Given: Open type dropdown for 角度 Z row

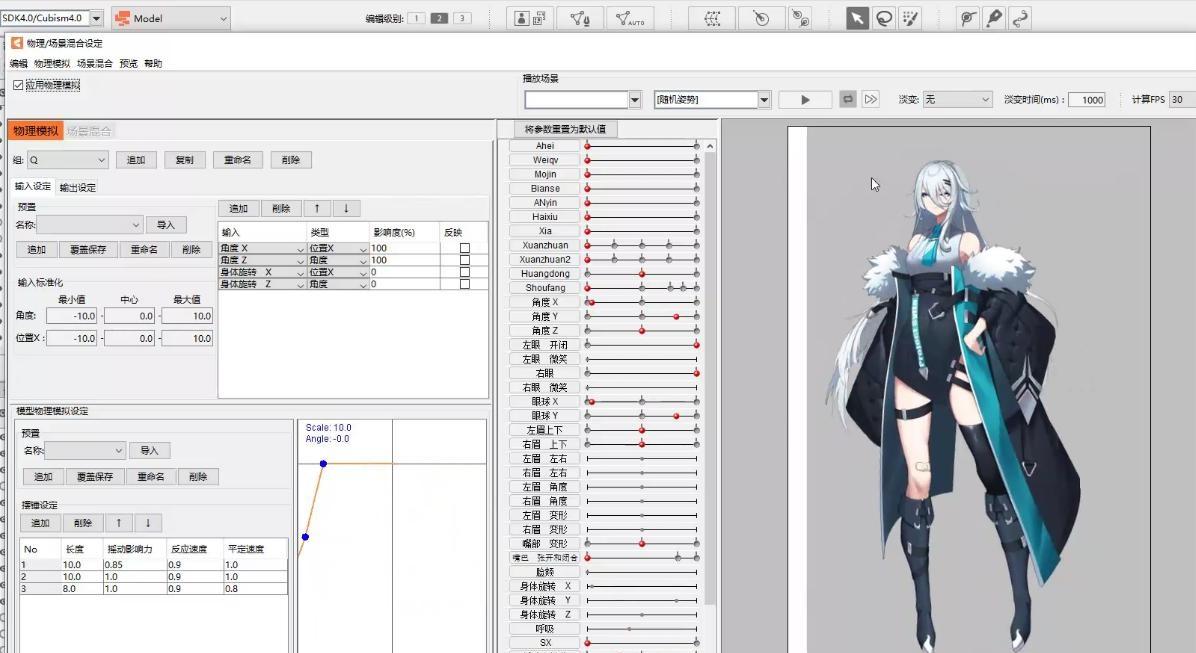Looking at the screenshot, I should click(338, 260).
